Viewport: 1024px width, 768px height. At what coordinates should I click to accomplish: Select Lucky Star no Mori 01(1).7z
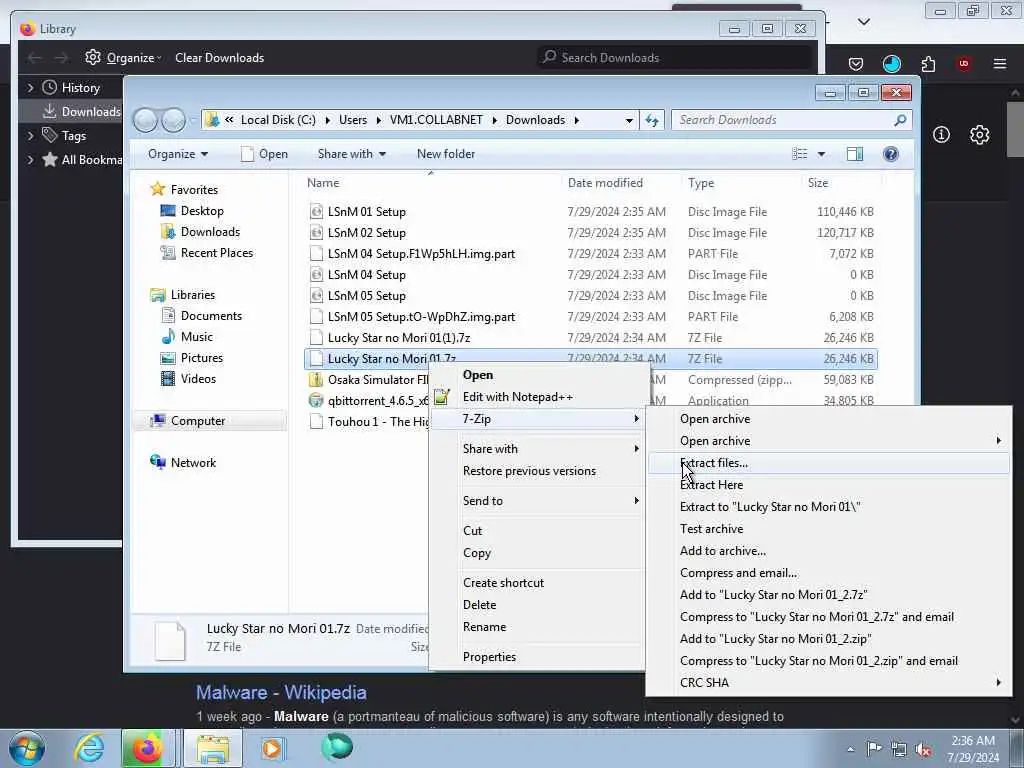coord(399,338)
